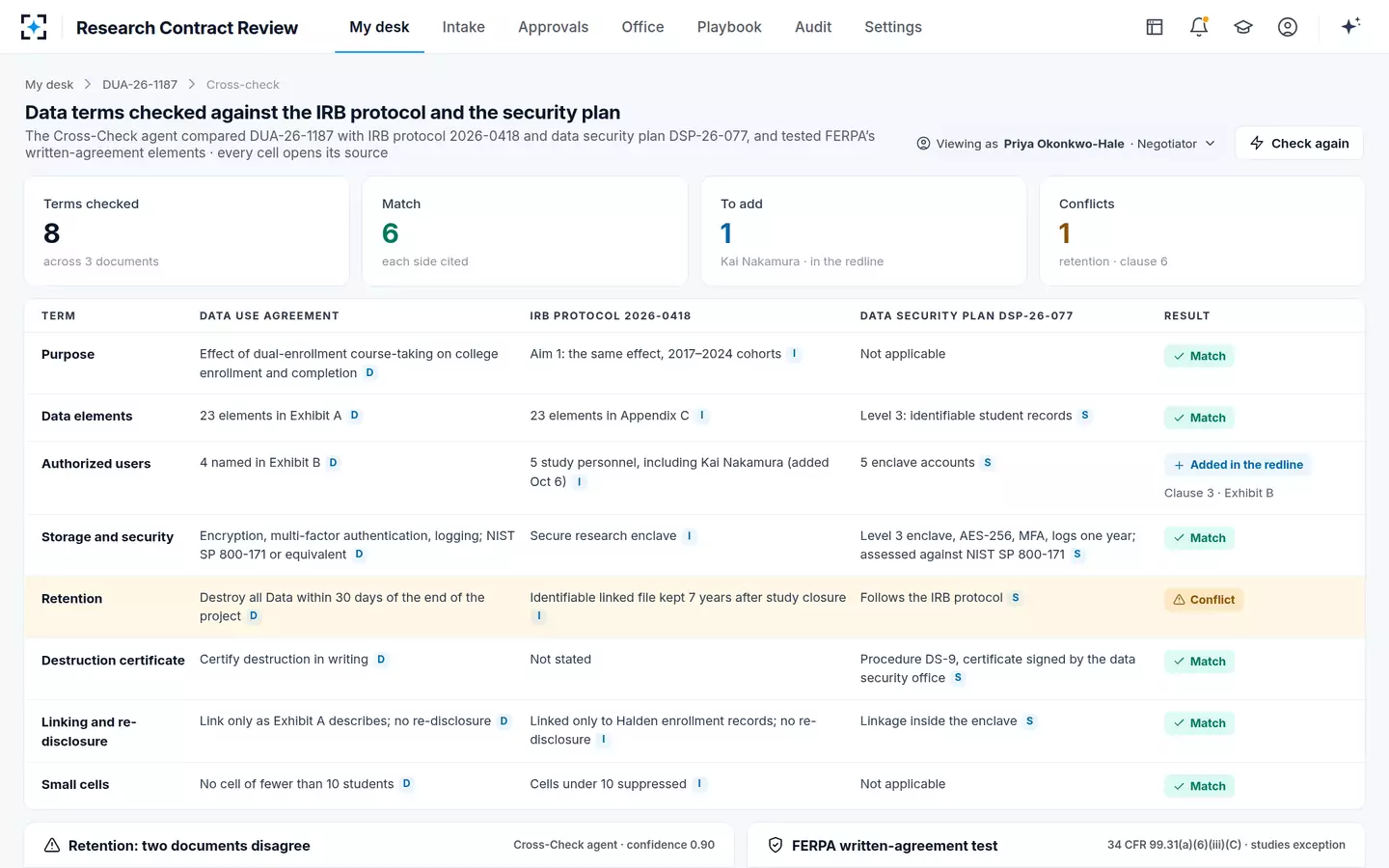Viewport: 1389px width, 868px height.
Task: Click the Added in the redline badge
Action: [x=1238, y=465]
